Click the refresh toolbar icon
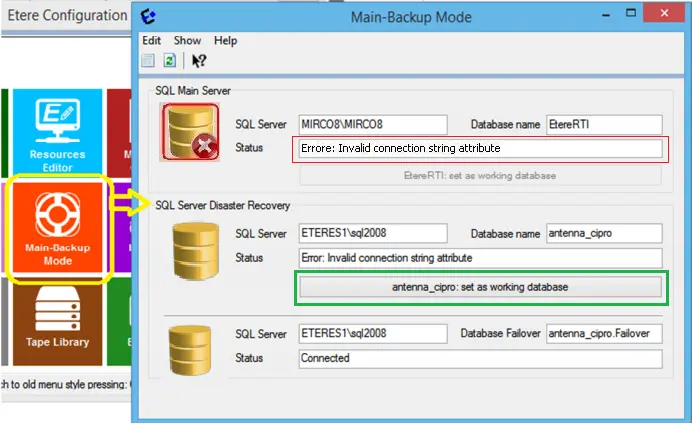692x424 pixels. pyautogui.click(x=169, y=60)
